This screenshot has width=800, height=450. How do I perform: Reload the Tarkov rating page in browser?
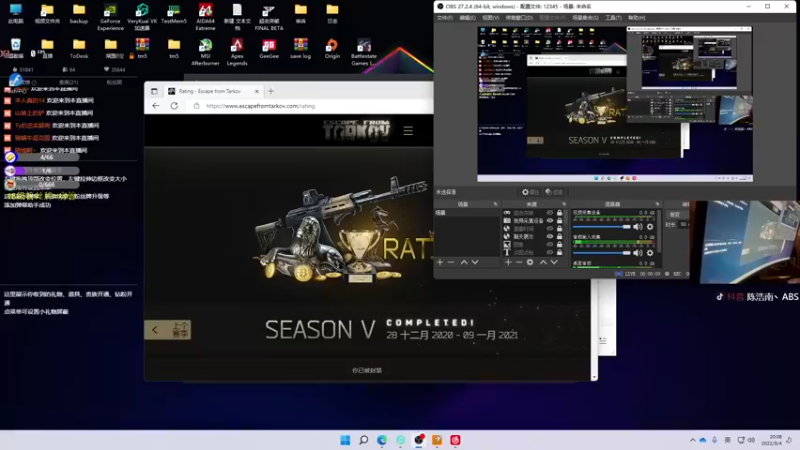click(x=174, y=106)
